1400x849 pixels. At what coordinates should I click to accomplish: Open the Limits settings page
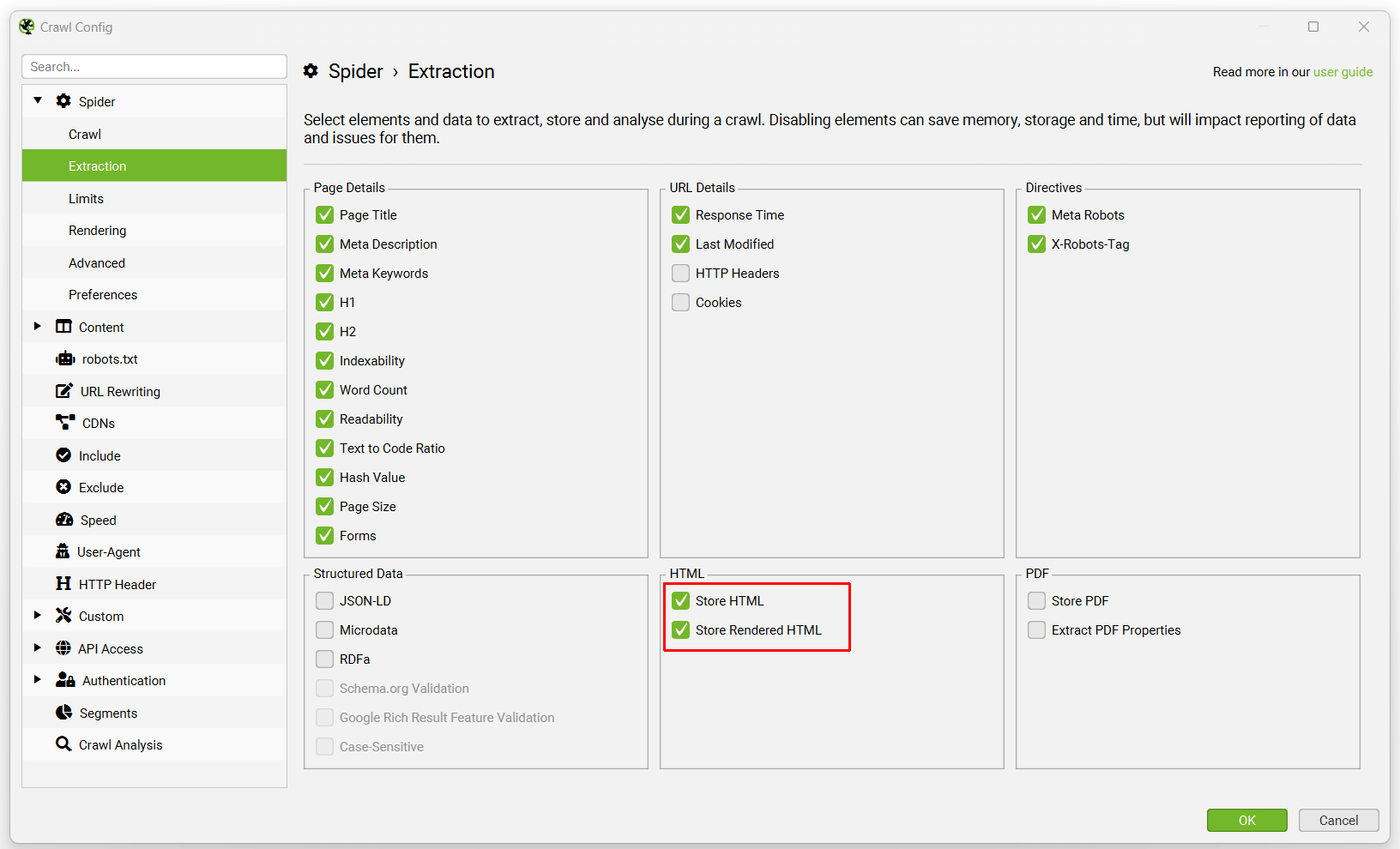click(x=154, y=198)
